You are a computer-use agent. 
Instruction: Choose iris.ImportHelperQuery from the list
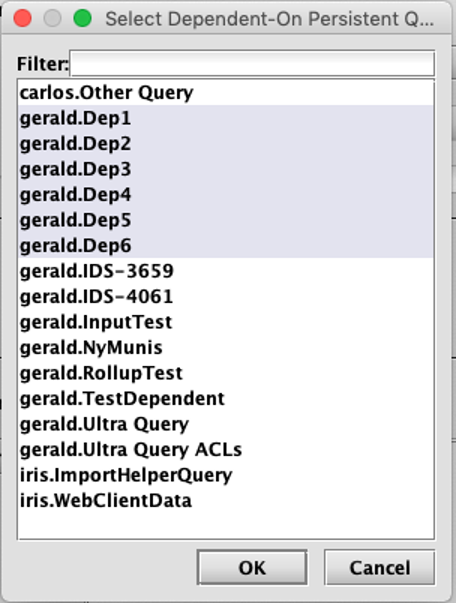pyautogui.click(x=226, y=474)
